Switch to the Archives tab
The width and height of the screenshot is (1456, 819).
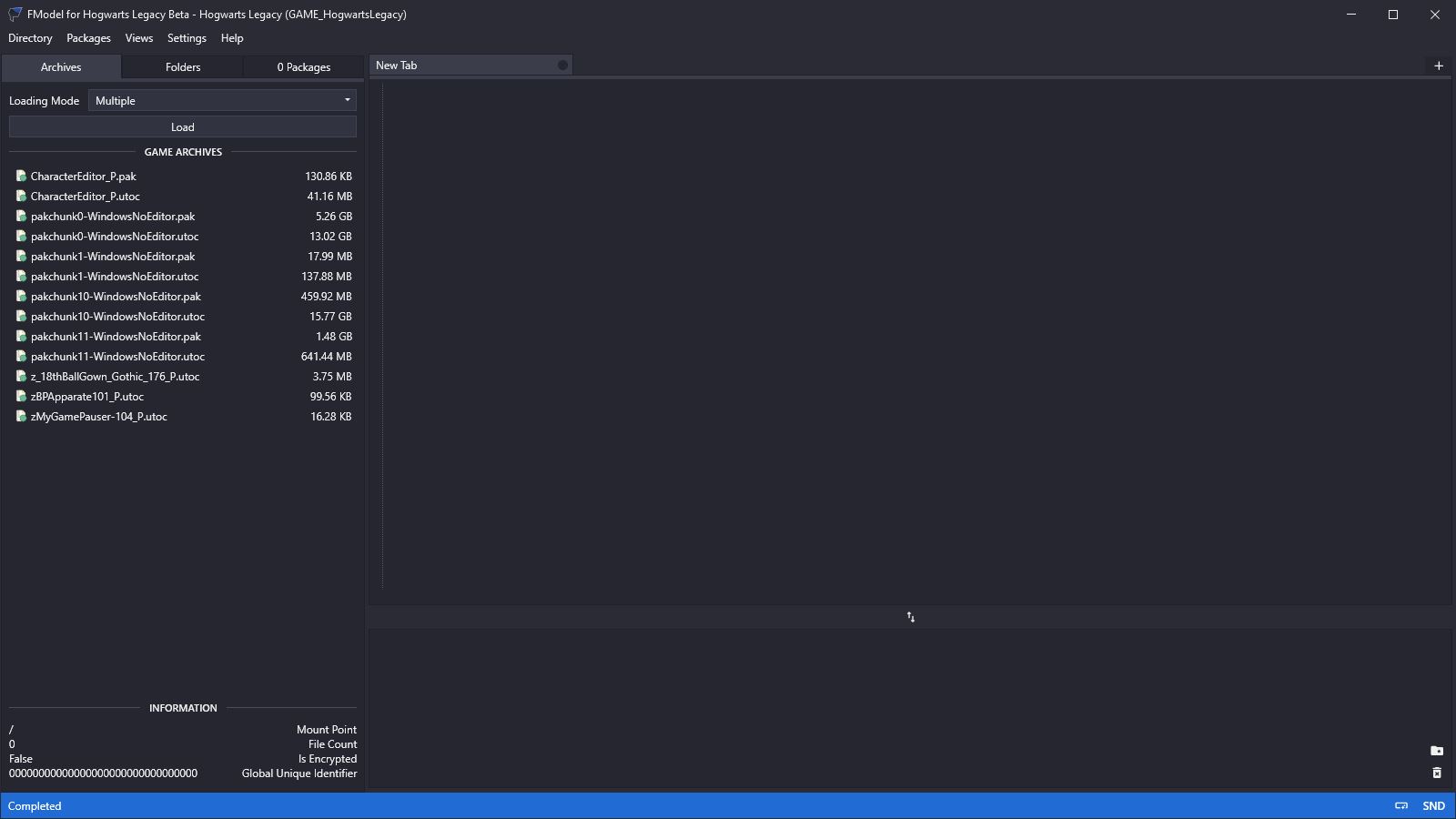click(61, 67)
